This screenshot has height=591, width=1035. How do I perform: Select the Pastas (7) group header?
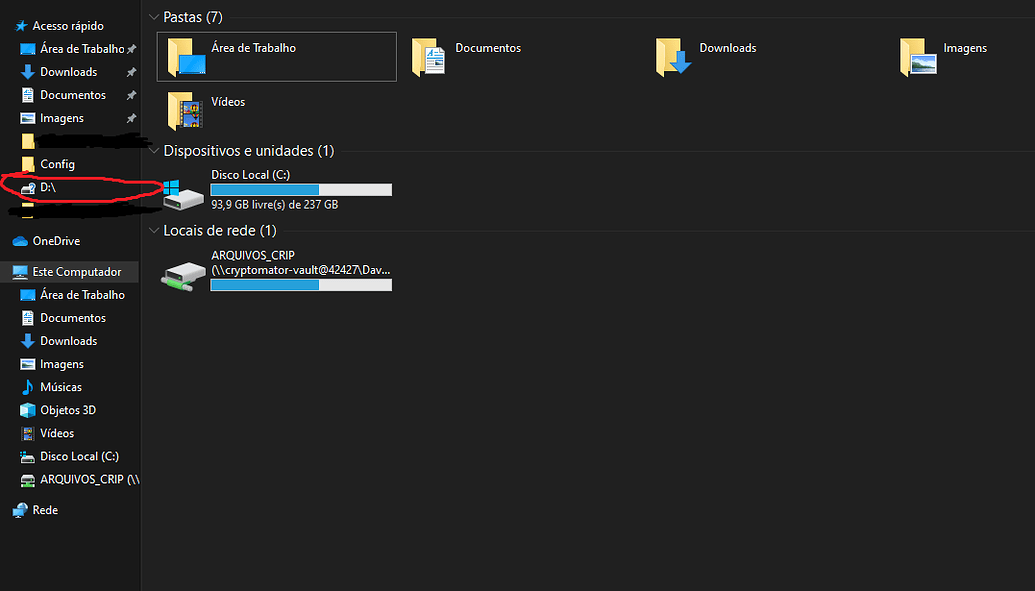193,17
